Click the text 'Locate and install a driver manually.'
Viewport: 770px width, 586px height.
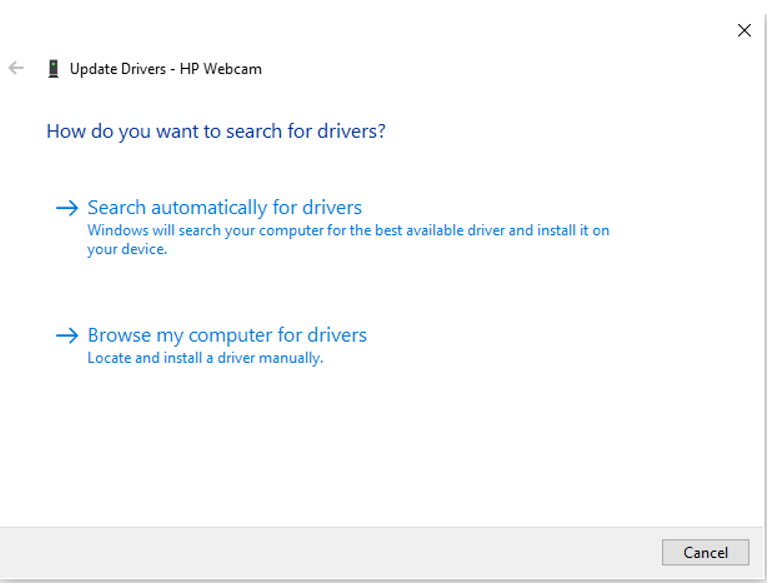205,358
